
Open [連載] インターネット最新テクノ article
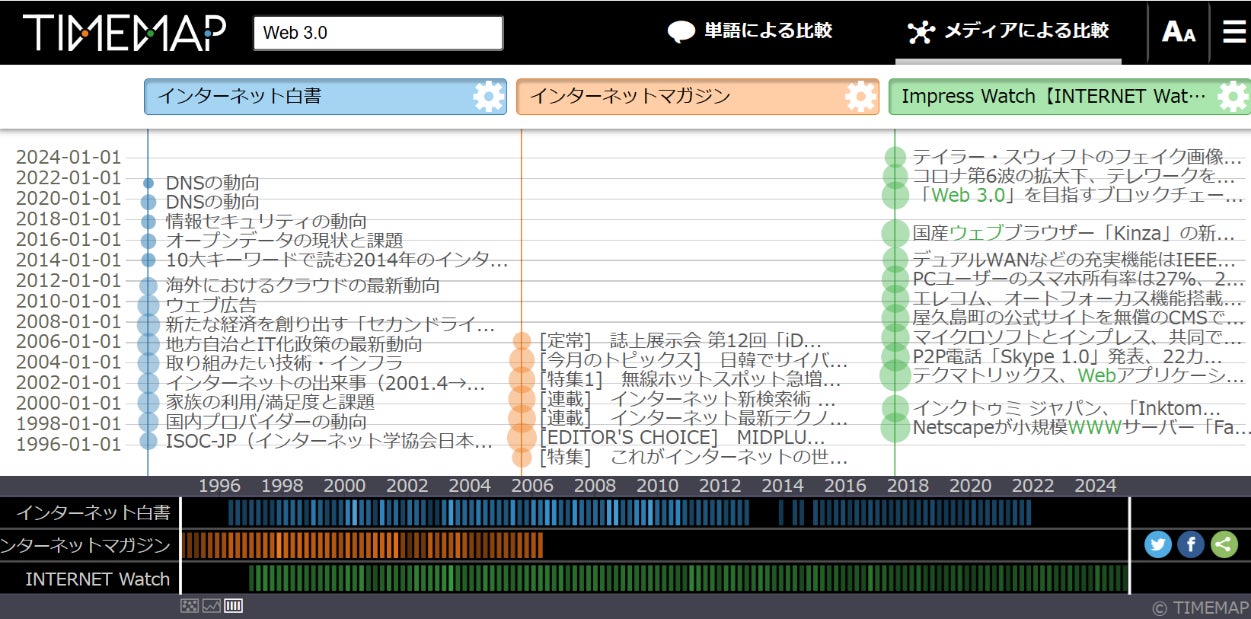(693, 417)
